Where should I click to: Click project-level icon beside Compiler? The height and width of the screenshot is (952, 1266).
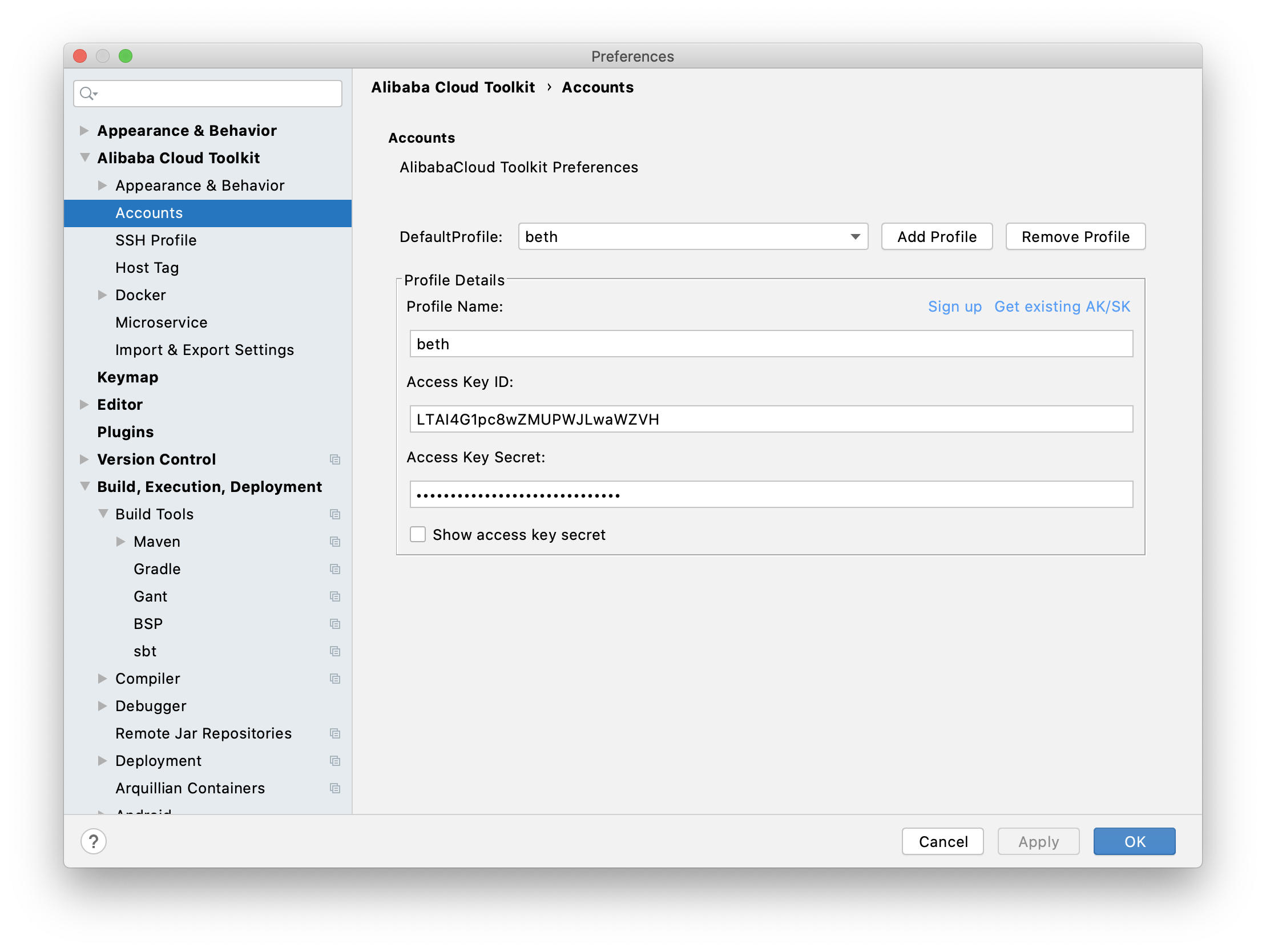coord(335,679)
